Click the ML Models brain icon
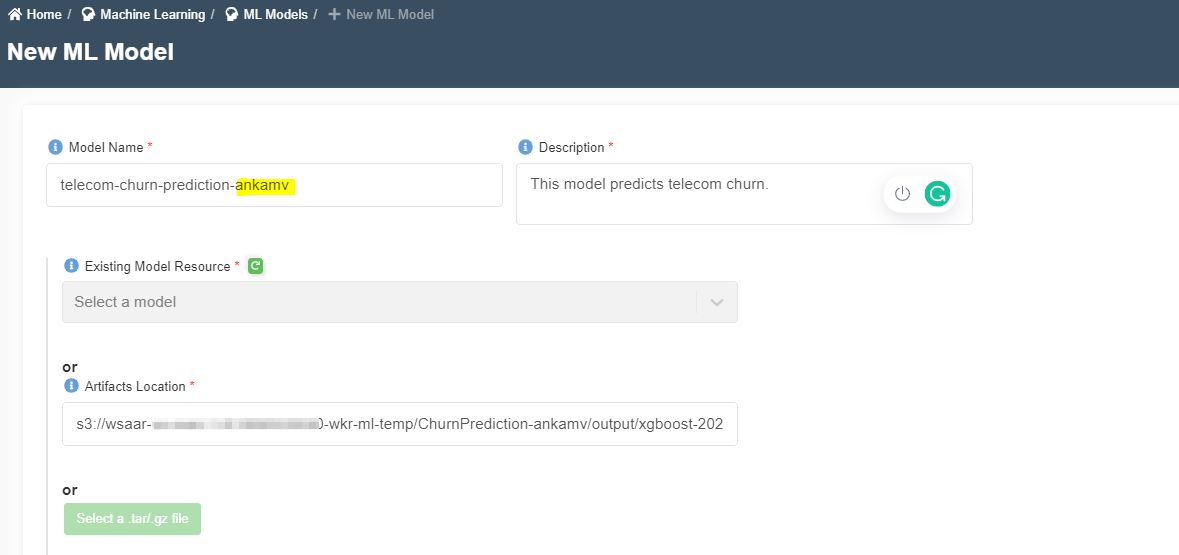Image resolution: width=1179 pixels, height=555 pixels. [232, 14]
